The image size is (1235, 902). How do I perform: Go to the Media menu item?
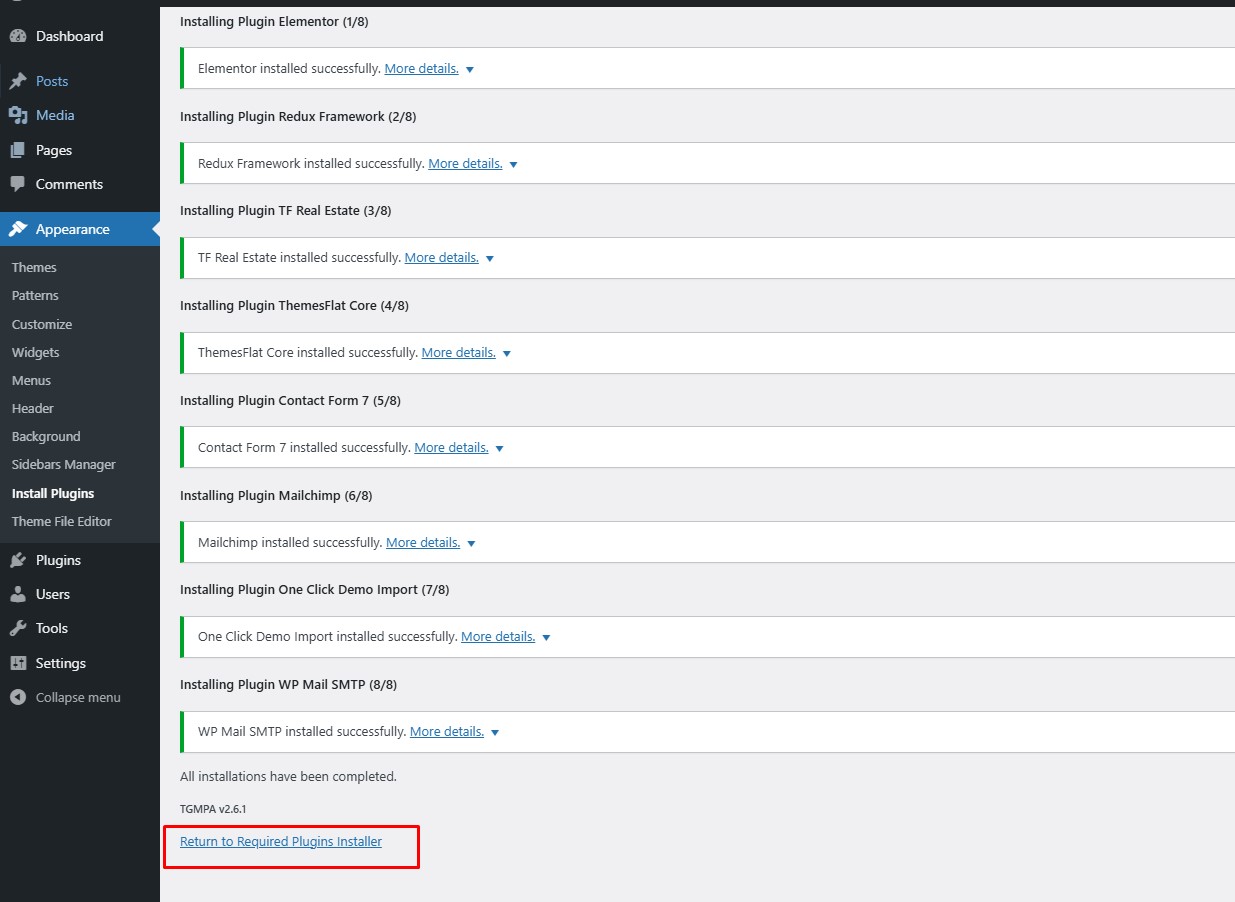(x=80, y=115)
